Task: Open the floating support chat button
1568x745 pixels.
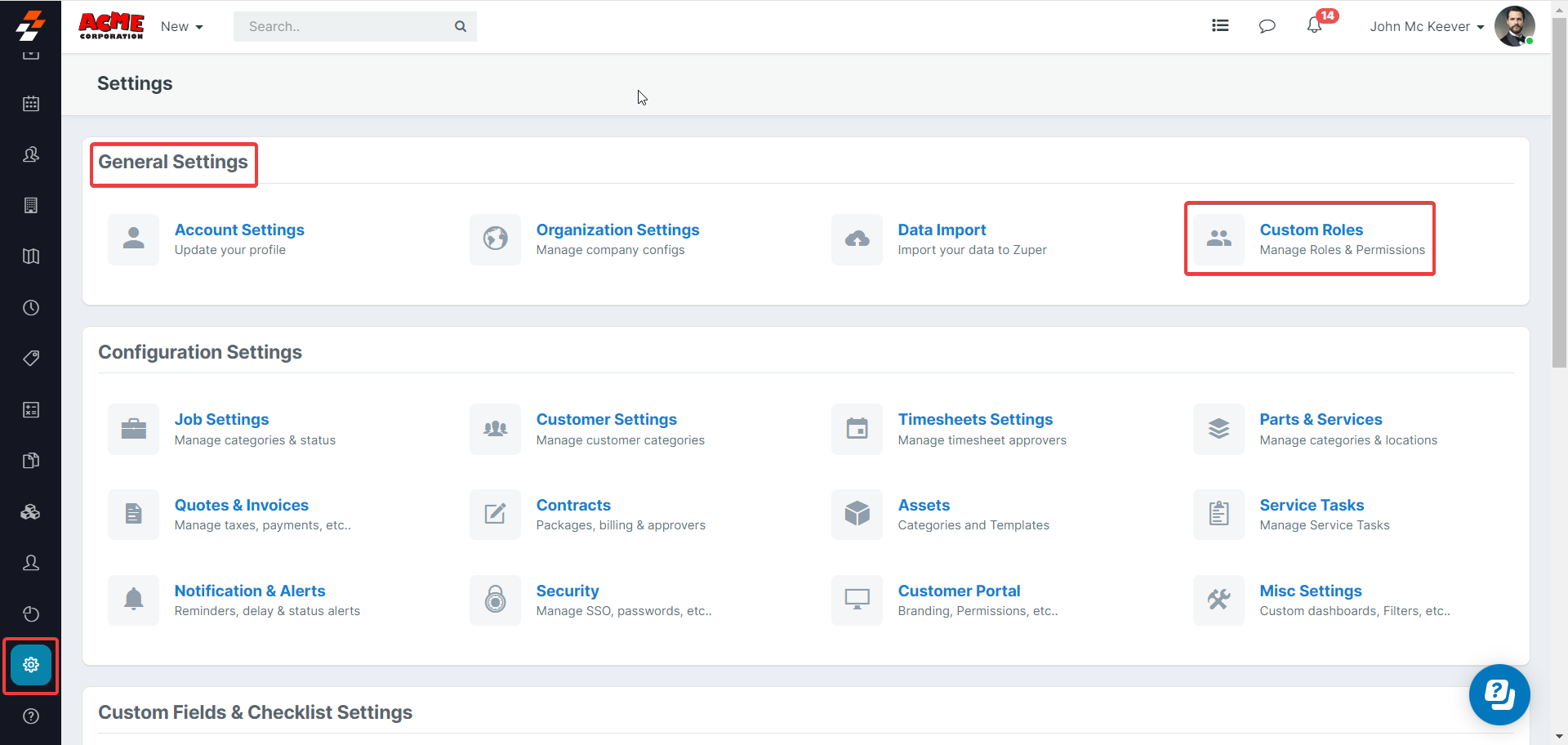Action: coord(1499,694)
